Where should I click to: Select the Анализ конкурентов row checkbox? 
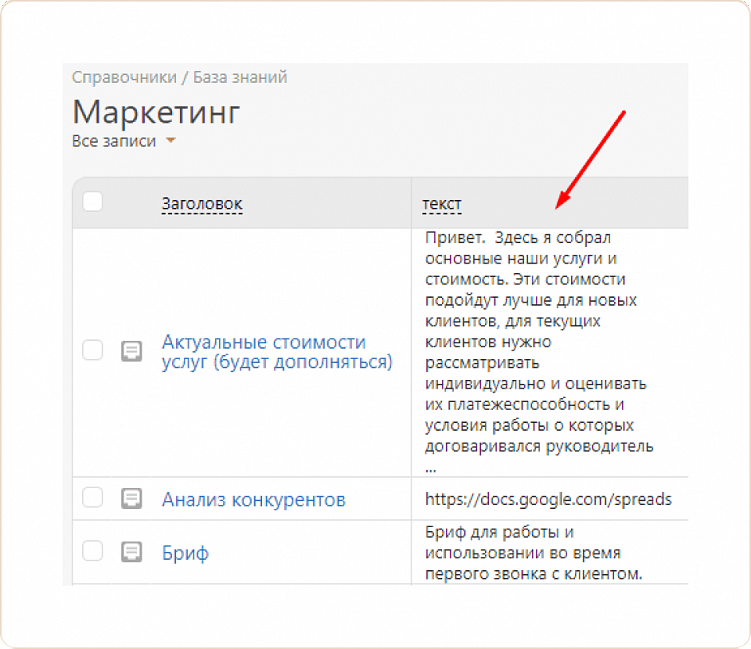coord(93,498)
